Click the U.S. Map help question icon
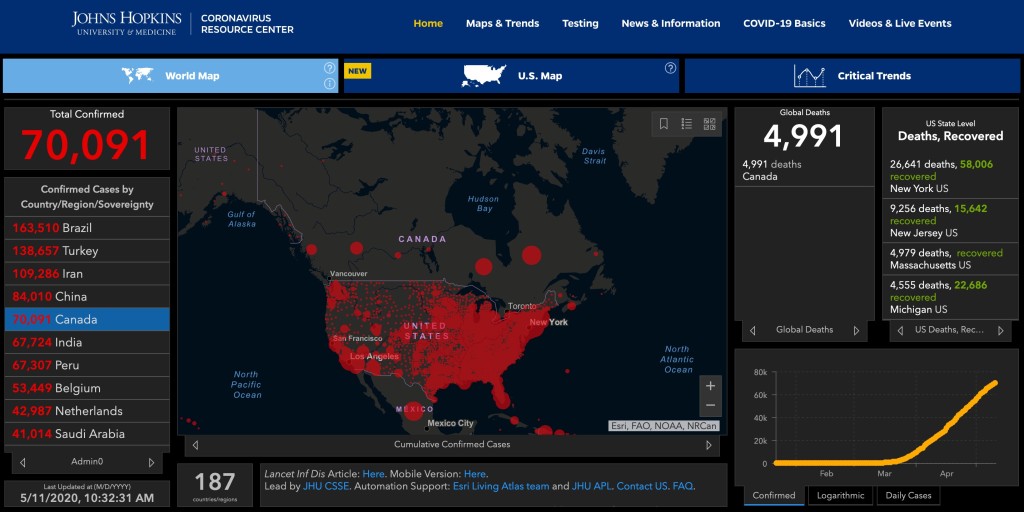The image size is (1024, 512). point(670,68)
